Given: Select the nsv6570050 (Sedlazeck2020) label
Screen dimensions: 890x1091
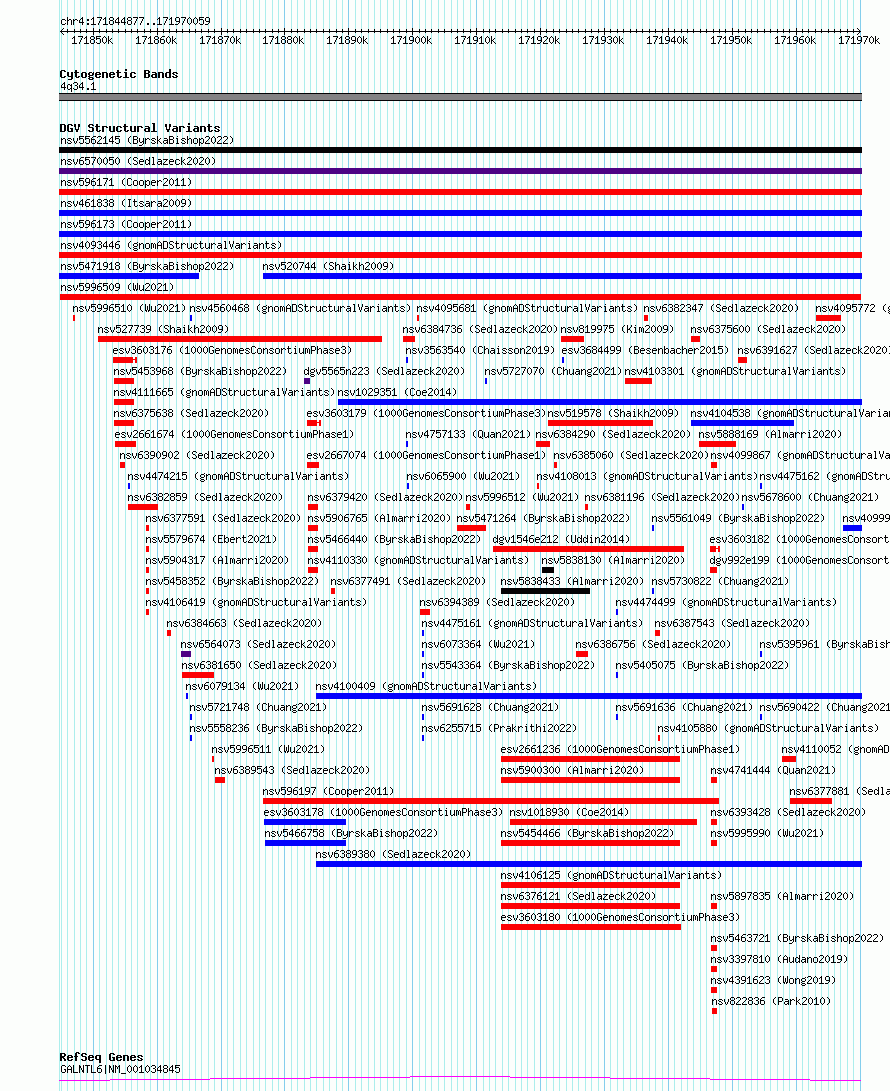Looking at the screenshot, I should (138, 161).
